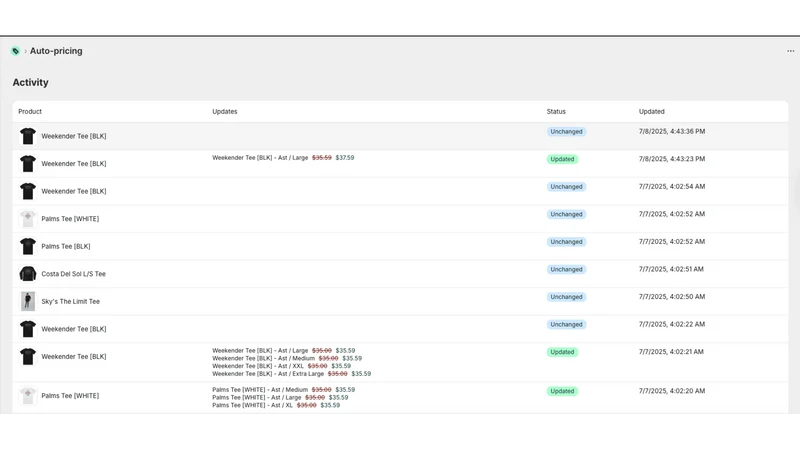
Task: Click Updated badge in 4:02:21 AM row
Action: pyautogui.click(x=562, y=352)
